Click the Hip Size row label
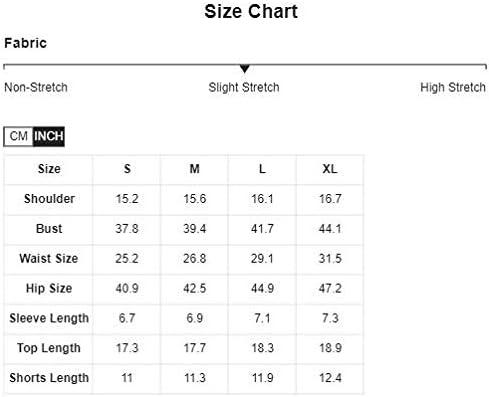This screenshot has height=397, width=489. [x=49, y=288]
